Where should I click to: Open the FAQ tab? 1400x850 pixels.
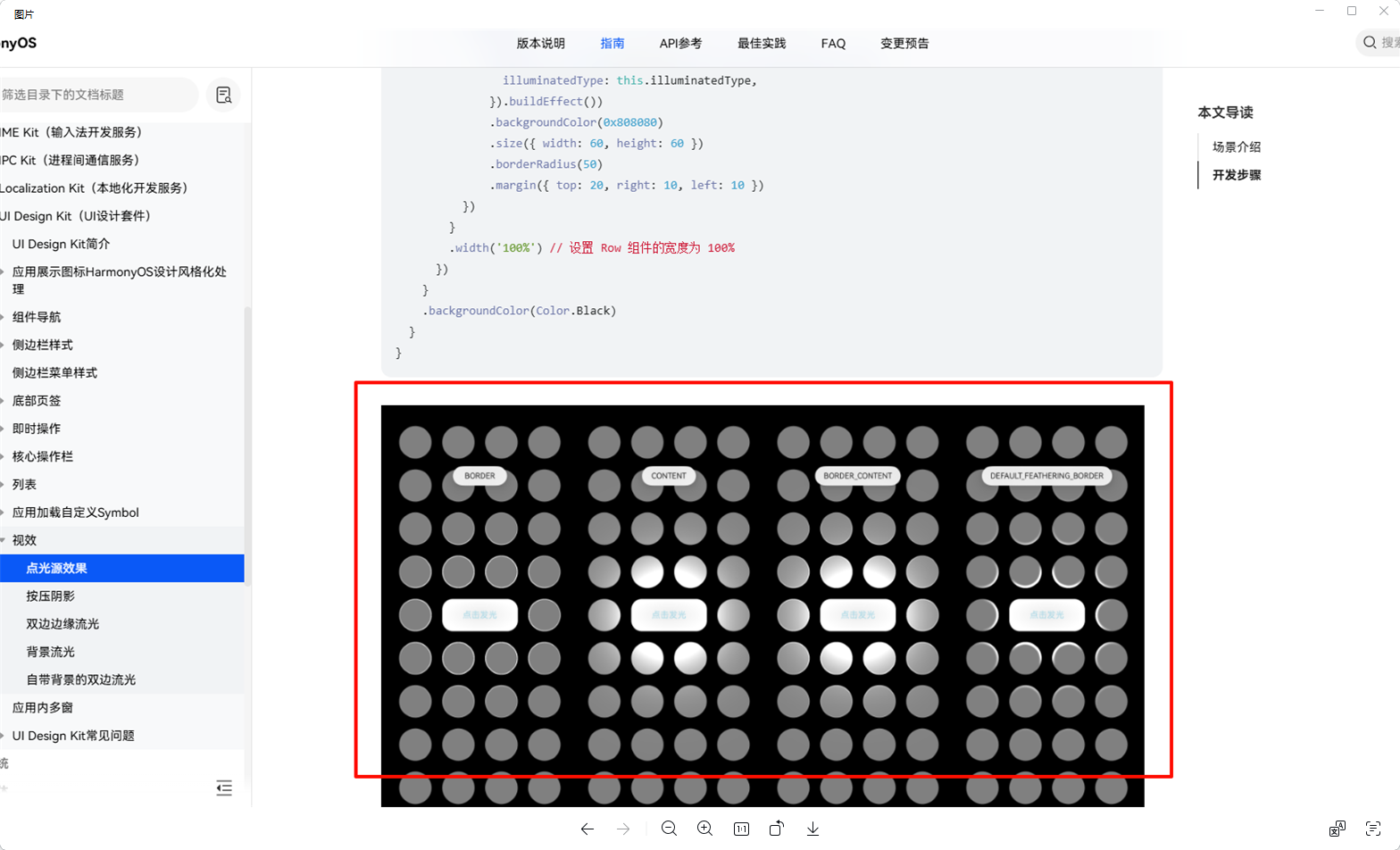(x=833, y=43)
